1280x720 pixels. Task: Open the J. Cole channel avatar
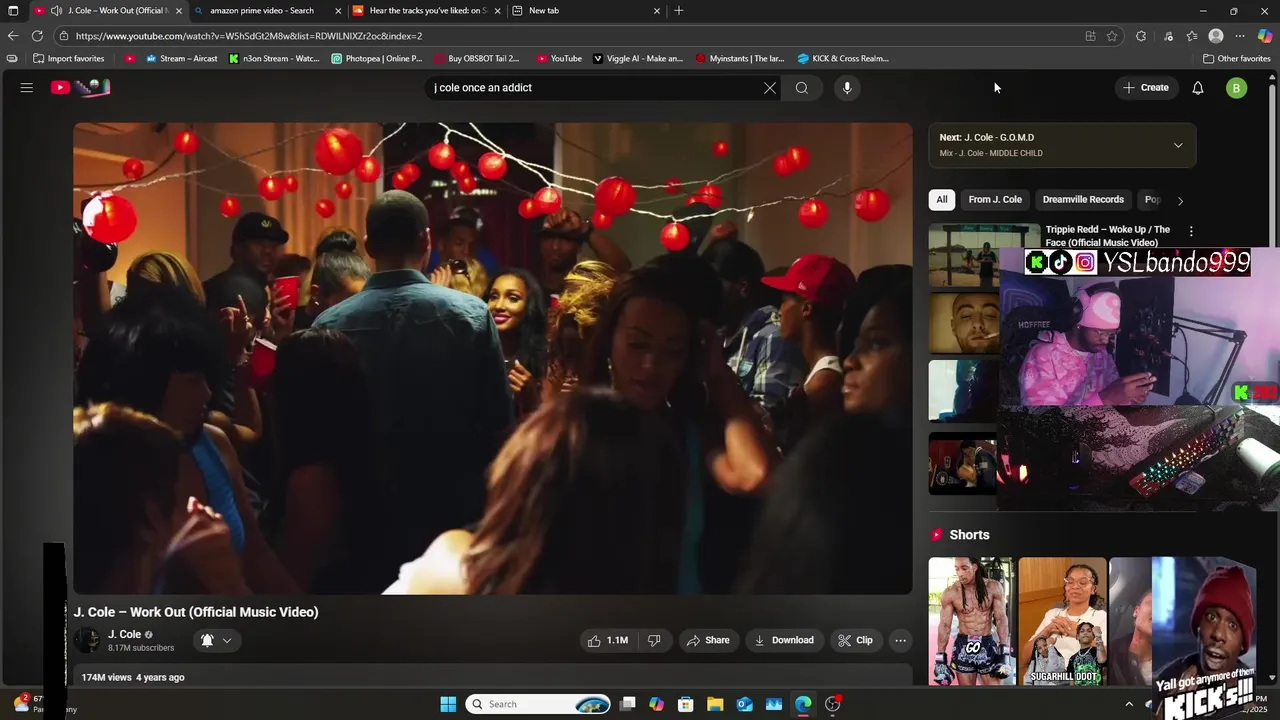click(87, 640)
